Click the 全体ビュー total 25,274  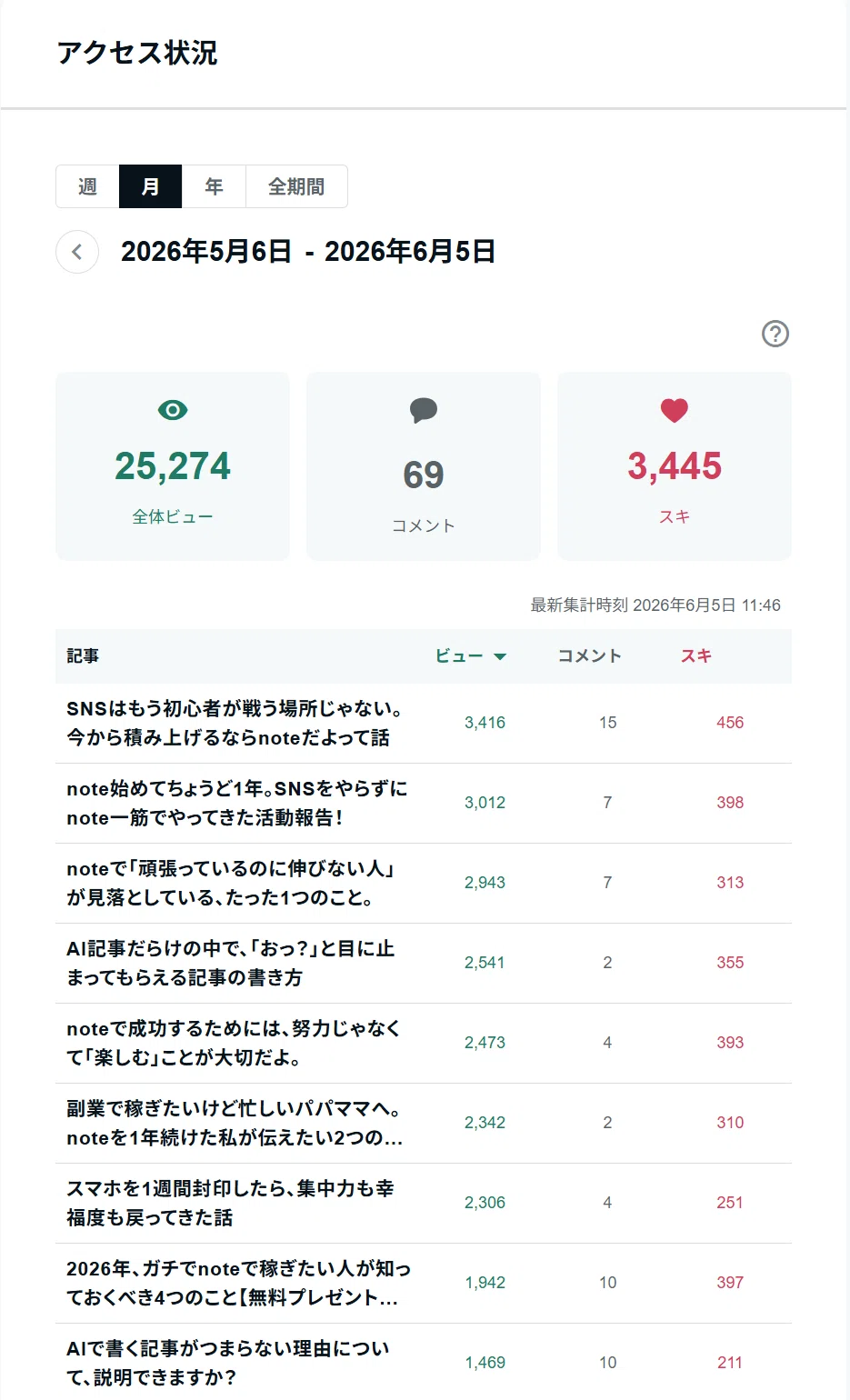pos(173,466)
